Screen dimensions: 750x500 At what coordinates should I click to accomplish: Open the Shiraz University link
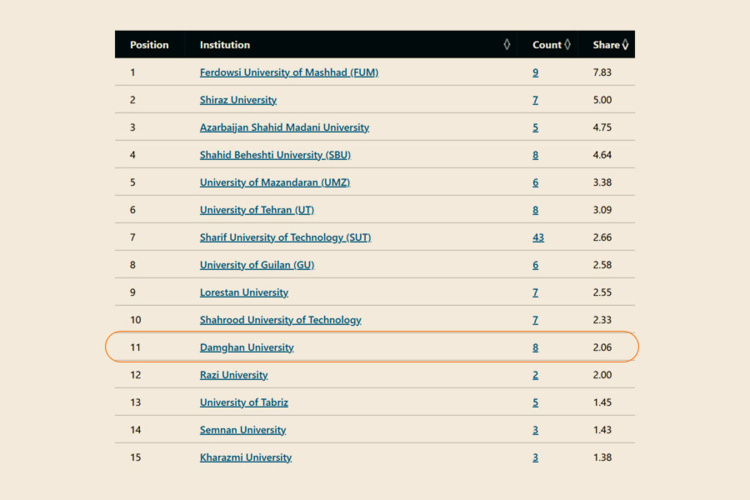click(x=238, y=100)
